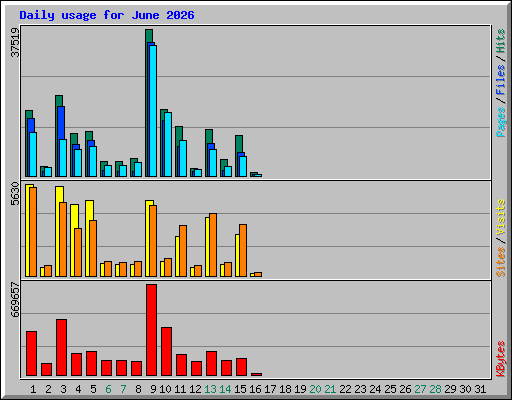The width and height of the screenshot is (512, 400).
Task: Click day 23 on the x-axis
Action: tap(360, 389)
